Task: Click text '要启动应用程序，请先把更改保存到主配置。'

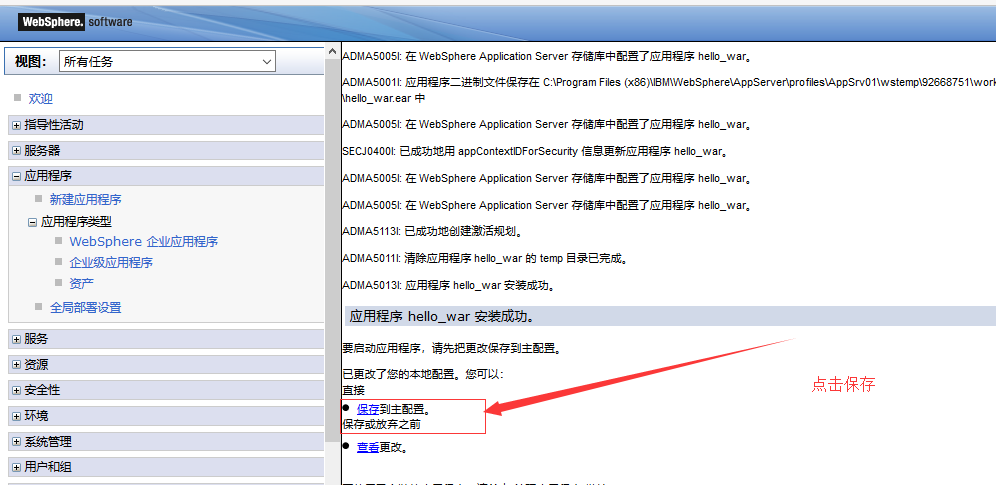Action: pyautogui.click(x=451, y=348)
